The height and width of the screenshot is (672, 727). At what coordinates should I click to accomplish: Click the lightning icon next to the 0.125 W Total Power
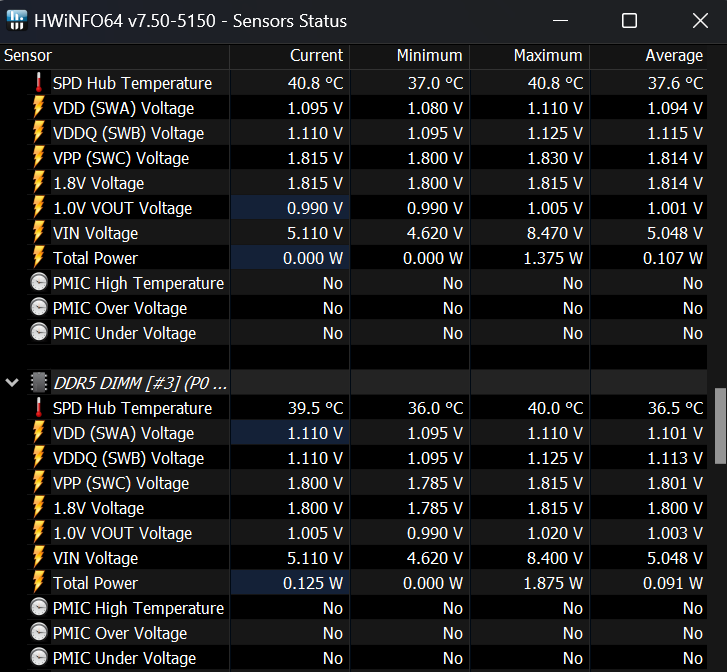tap(39, 583)
